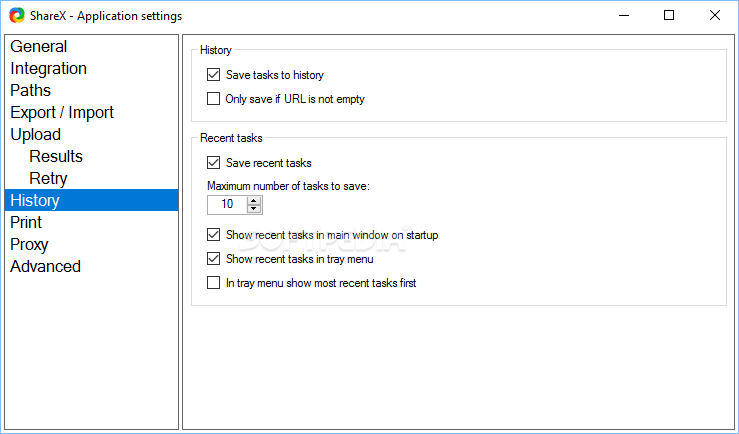The width and height of the screenshot is (739, 434).
Task: Uncheck Show recent tasks in tray menu
Action: click(213, 259)
